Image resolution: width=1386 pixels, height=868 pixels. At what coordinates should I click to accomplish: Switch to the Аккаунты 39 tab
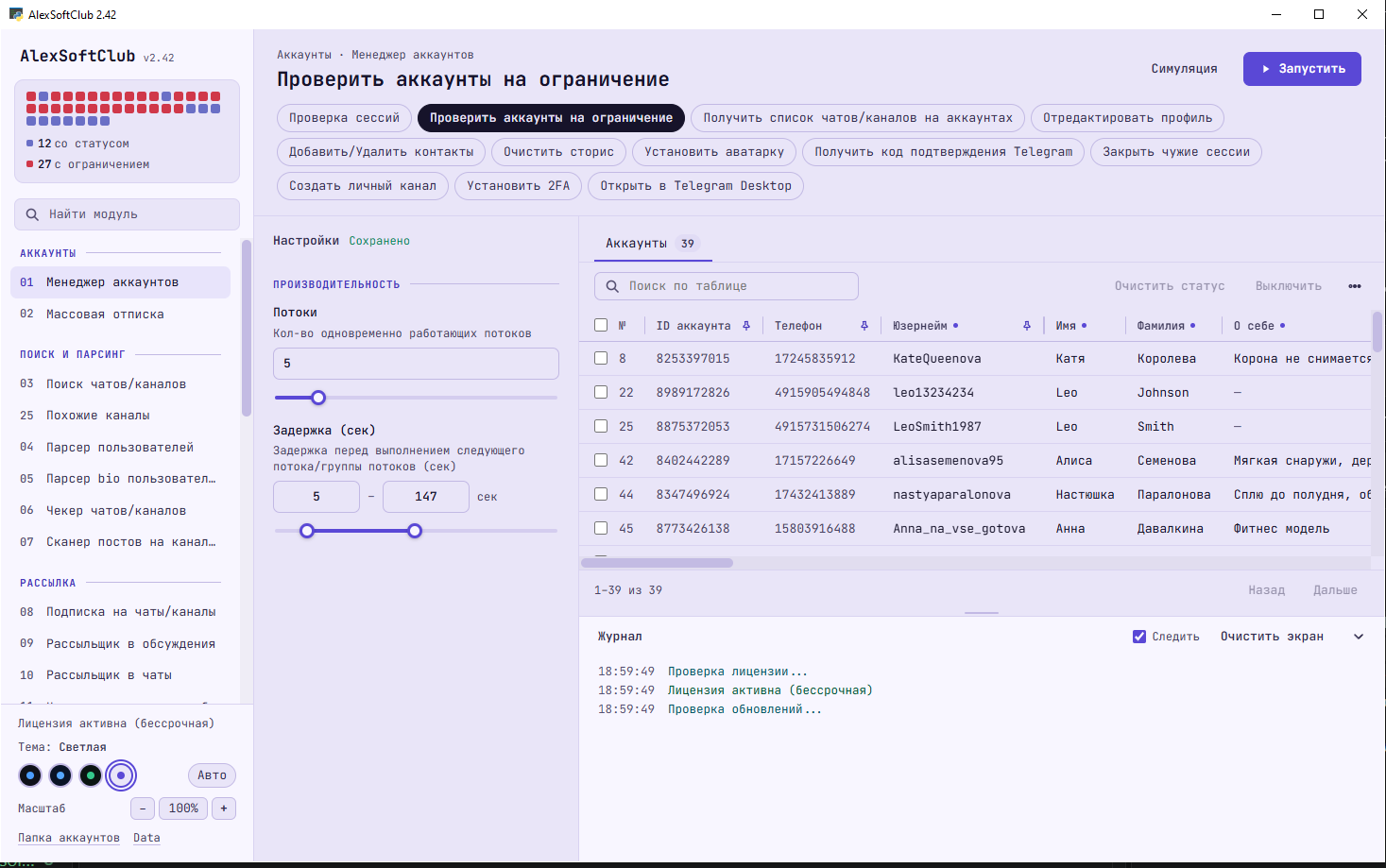point(652,244)
